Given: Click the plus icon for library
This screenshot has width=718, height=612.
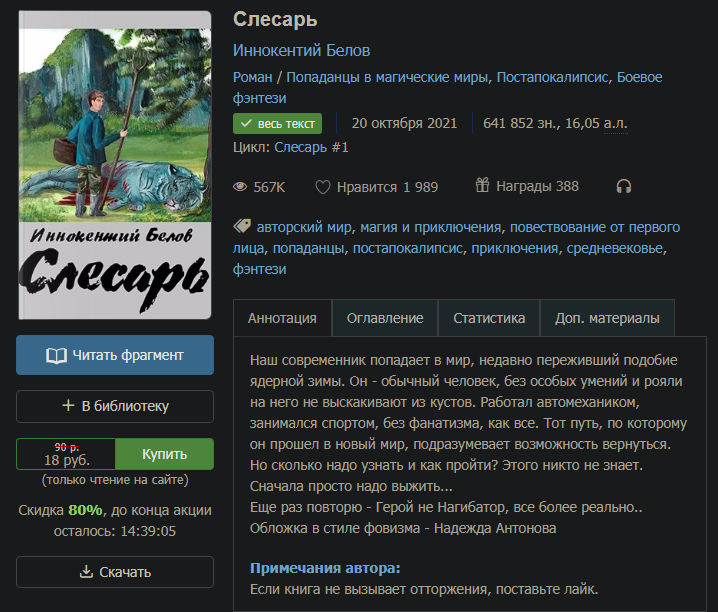Looking at the screenshot, I should point(68,405).
